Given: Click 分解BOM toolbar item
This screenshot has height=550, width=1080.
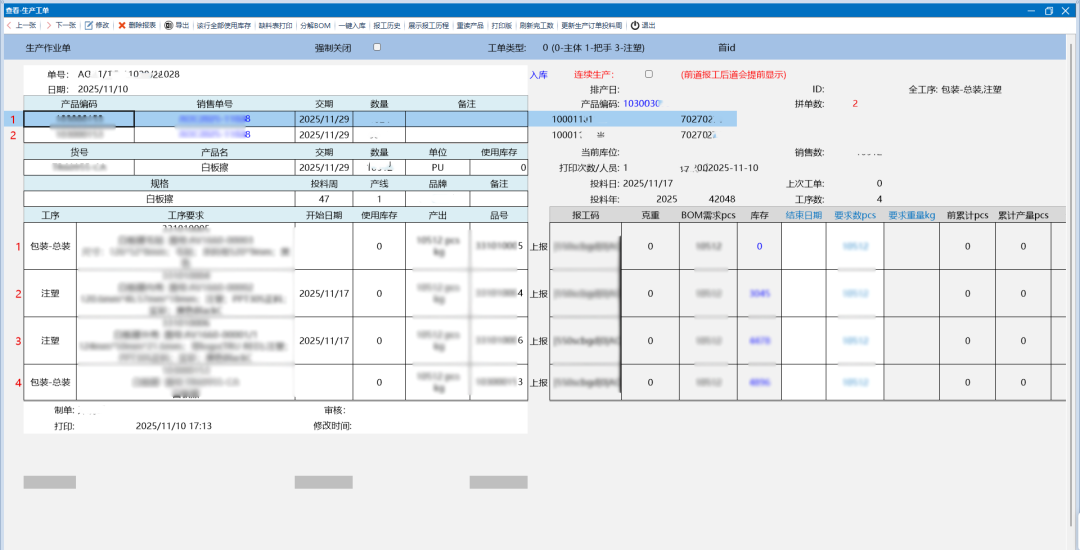Looking at the screenshot, I should tap(316, 25).
